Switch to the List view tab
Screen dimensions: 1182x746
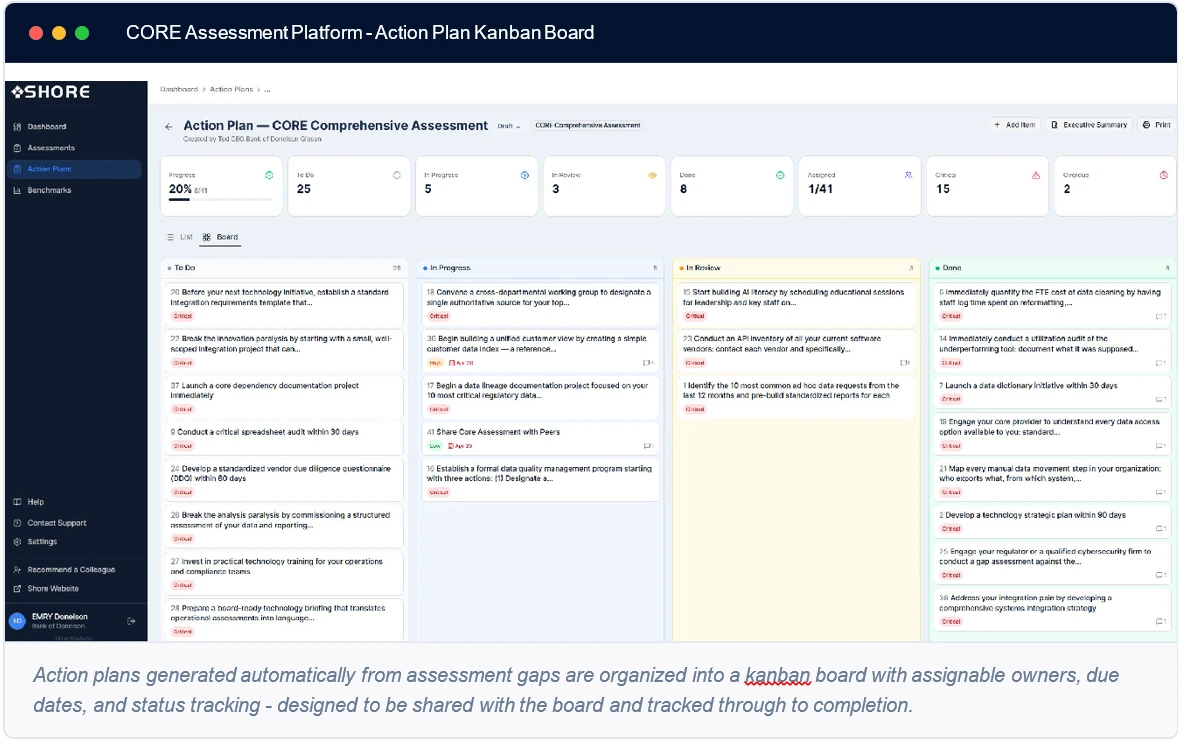[179, 237]
